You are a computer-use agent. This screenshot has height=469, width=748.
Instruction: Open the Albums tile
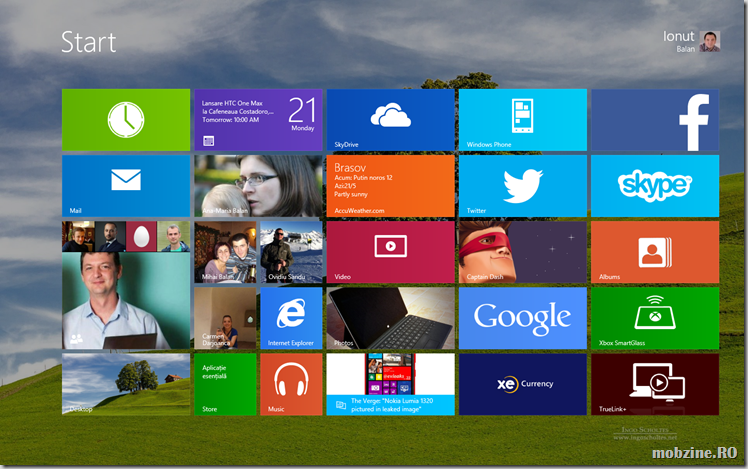click(x=655, y=252)
